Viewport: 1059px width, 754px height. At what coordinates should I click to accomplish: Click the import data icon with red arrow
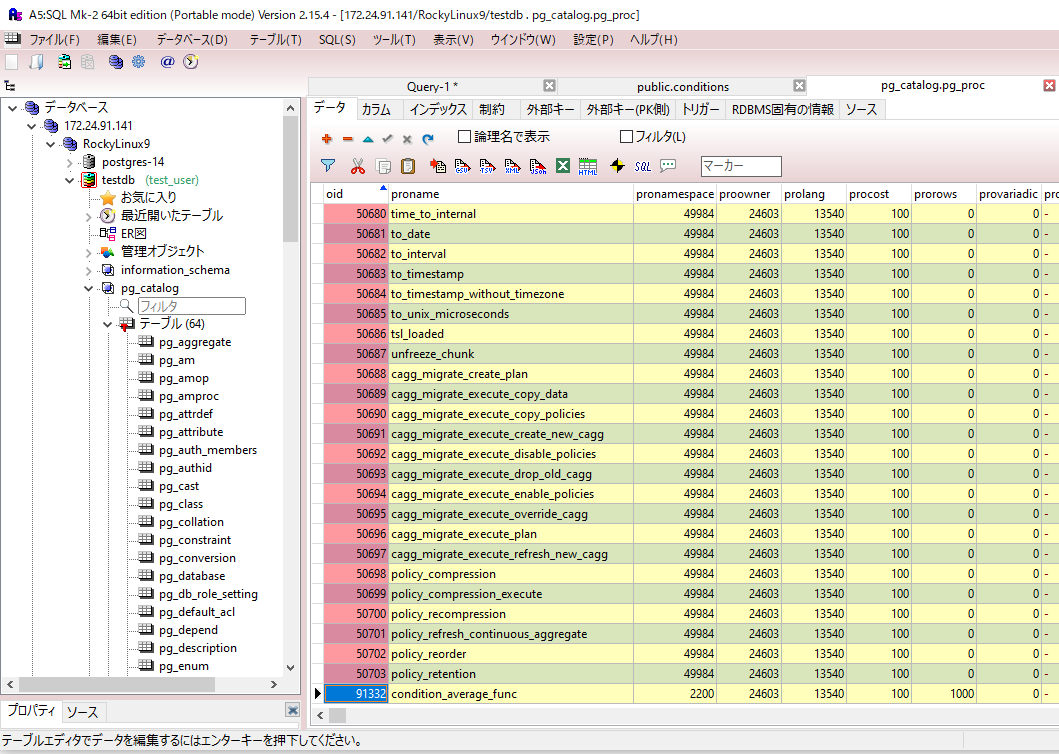tap(438, 166)
